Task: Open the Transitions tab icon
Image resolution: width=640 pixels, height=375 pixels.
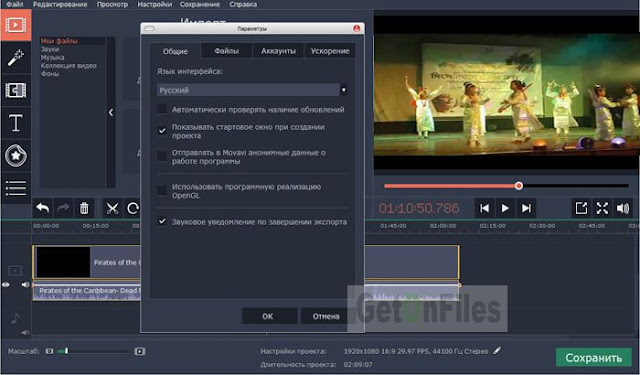Action: 16,90
